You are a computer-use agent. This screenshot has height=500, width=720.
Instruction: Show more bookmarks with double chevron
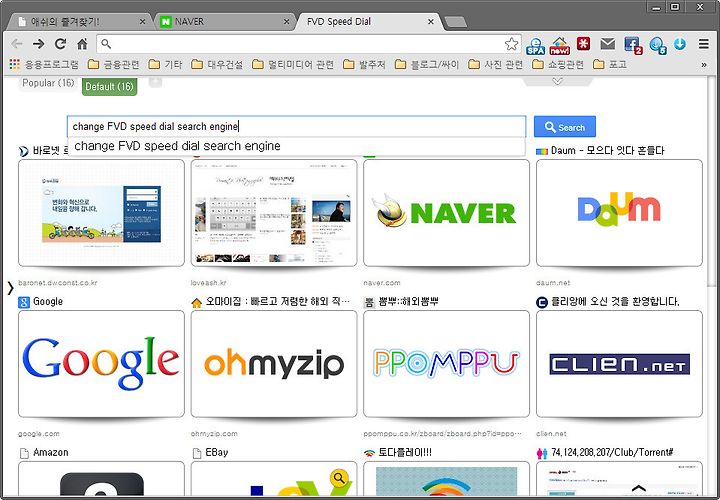tap(704, 65)
